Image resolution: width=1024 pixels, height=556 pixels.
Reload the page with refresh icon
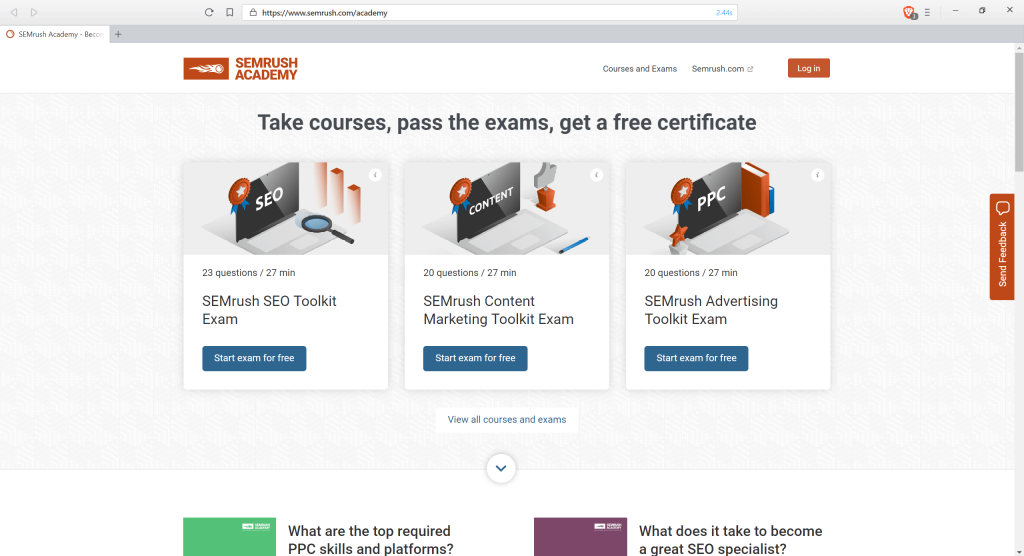tap(209, 12)
